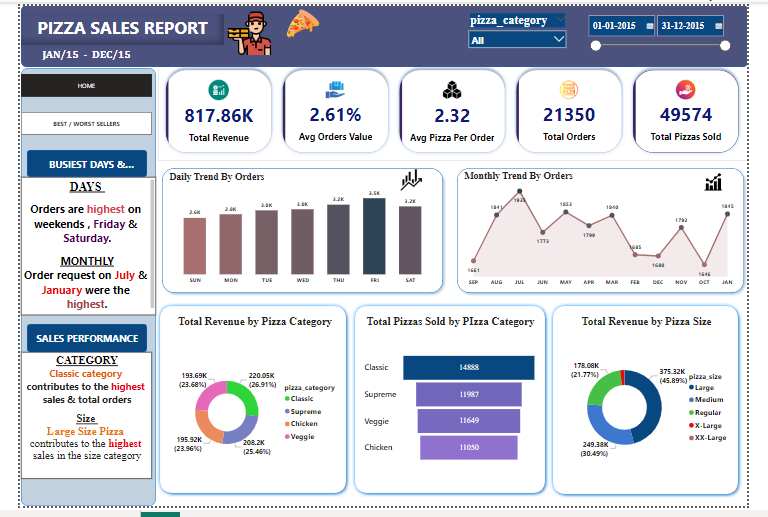Click the Avg Orders Value hand icon
The width and height of the screenshot is (768, 517).
coord(334,90)
